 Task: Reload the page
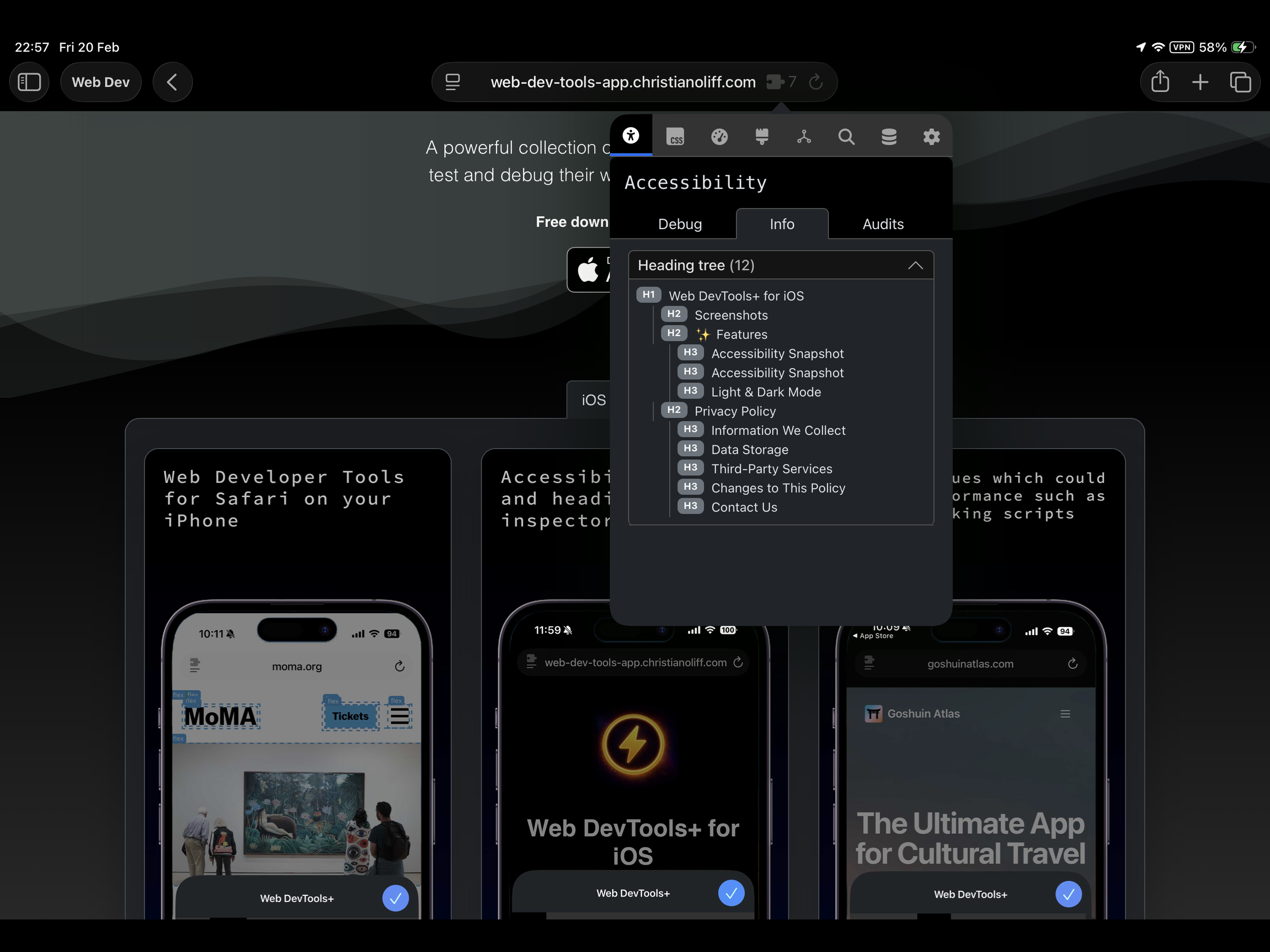pos(816,82)
